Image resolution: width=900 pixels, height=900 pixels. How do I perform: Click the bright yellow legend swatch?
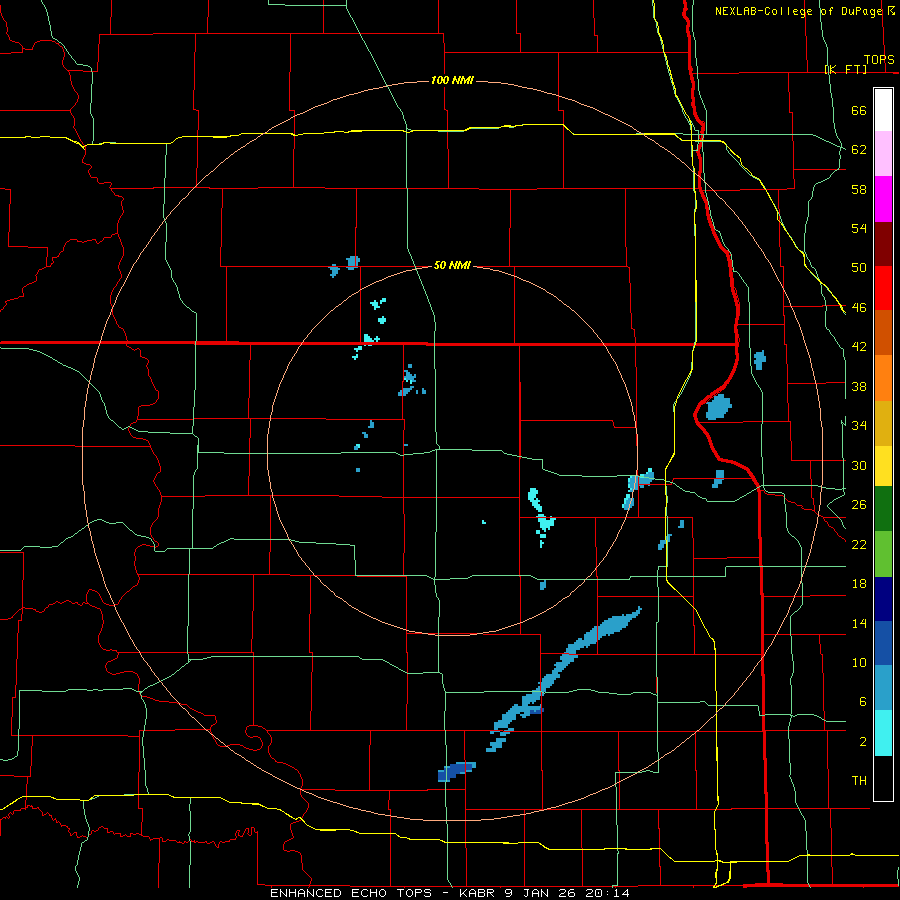(x=883, y=466)
